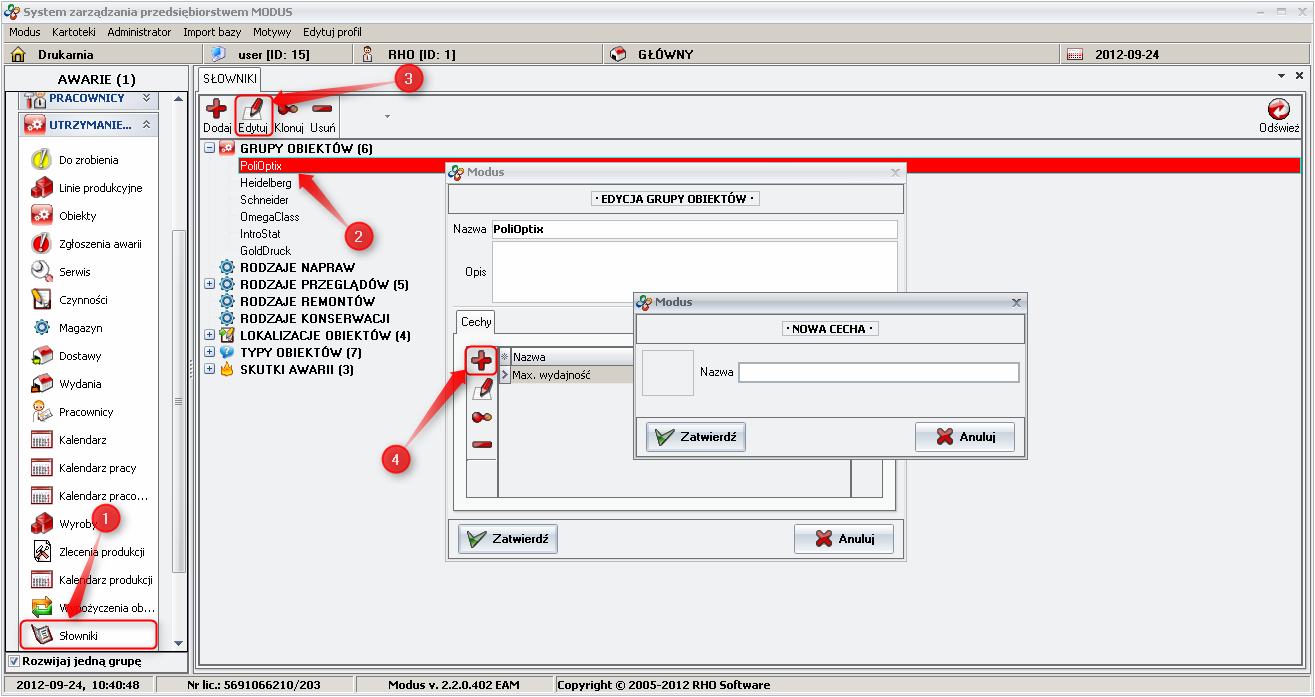The width and height of the screenshot is (1315, 697).
Task: Toggle the Rozwijaj jedną grupę checkbox
Action: click(x=13, y=661)
